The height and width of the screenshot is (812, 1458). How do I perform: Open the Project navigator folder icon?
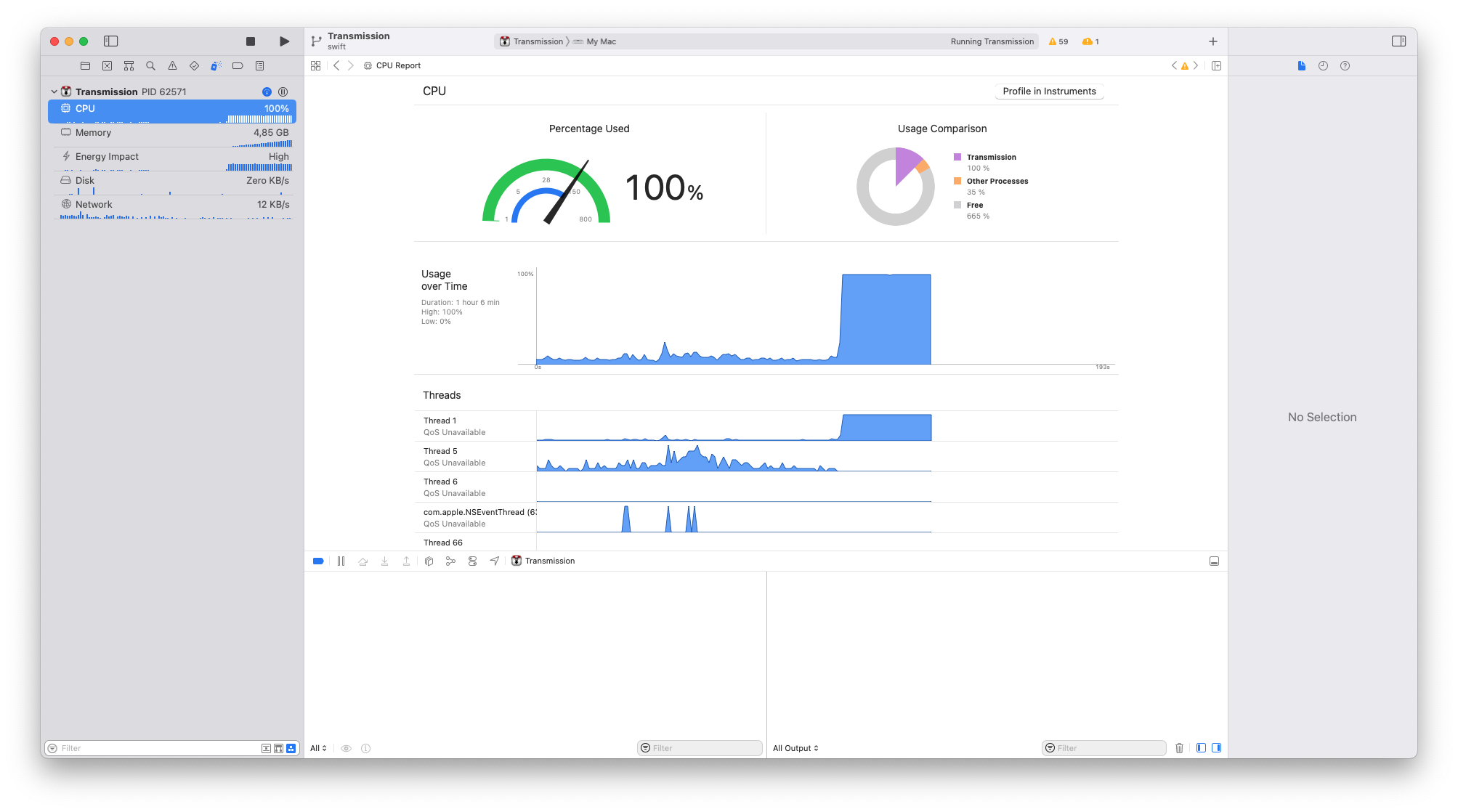(85, 65)
